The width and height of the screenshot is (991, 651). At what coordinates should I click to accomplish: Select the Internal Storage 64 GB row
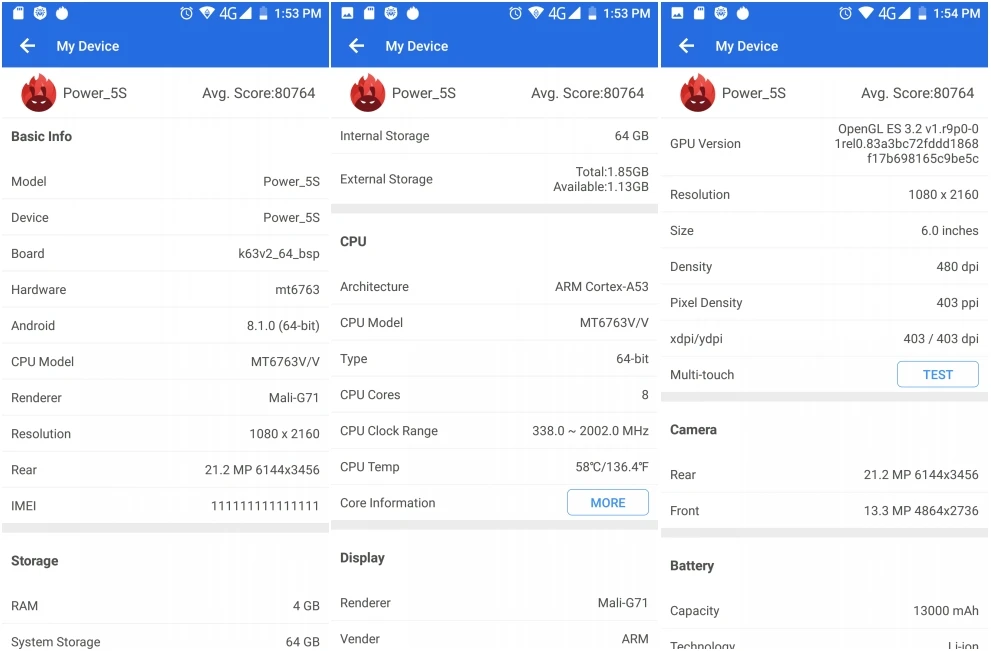(x=494, y=136)
